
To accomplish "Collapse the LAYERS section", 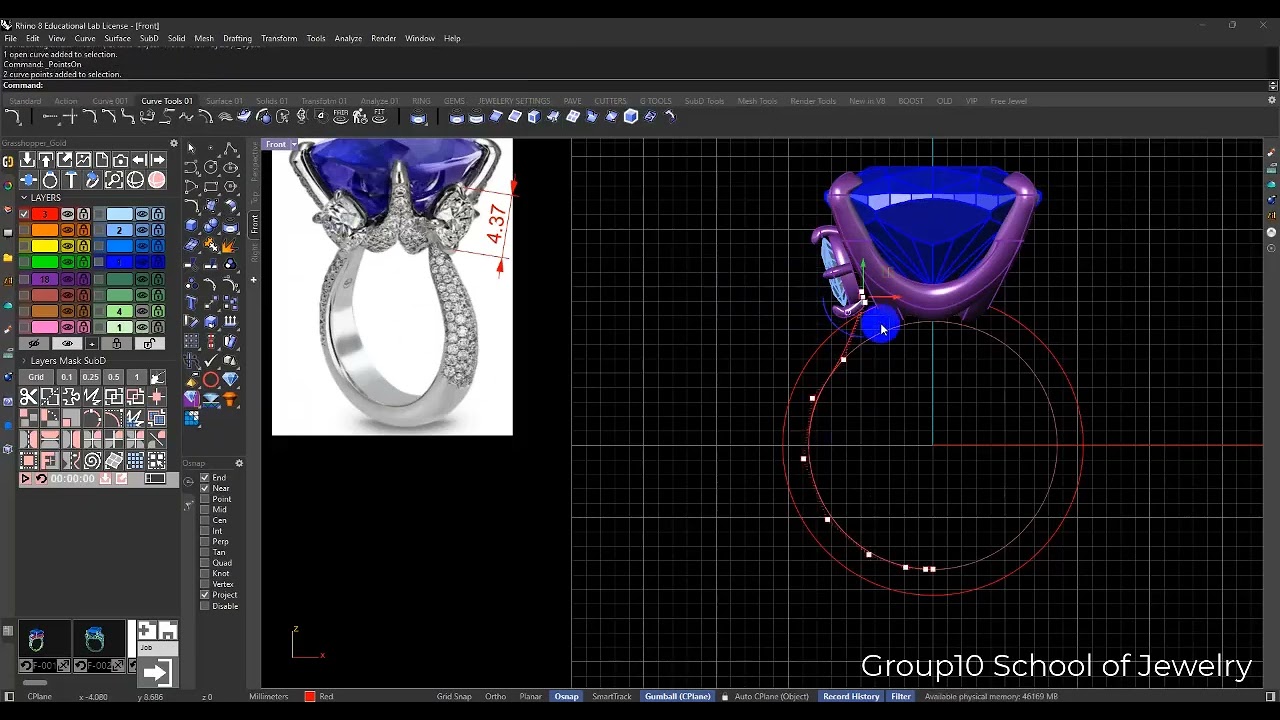I will [24, 198].
